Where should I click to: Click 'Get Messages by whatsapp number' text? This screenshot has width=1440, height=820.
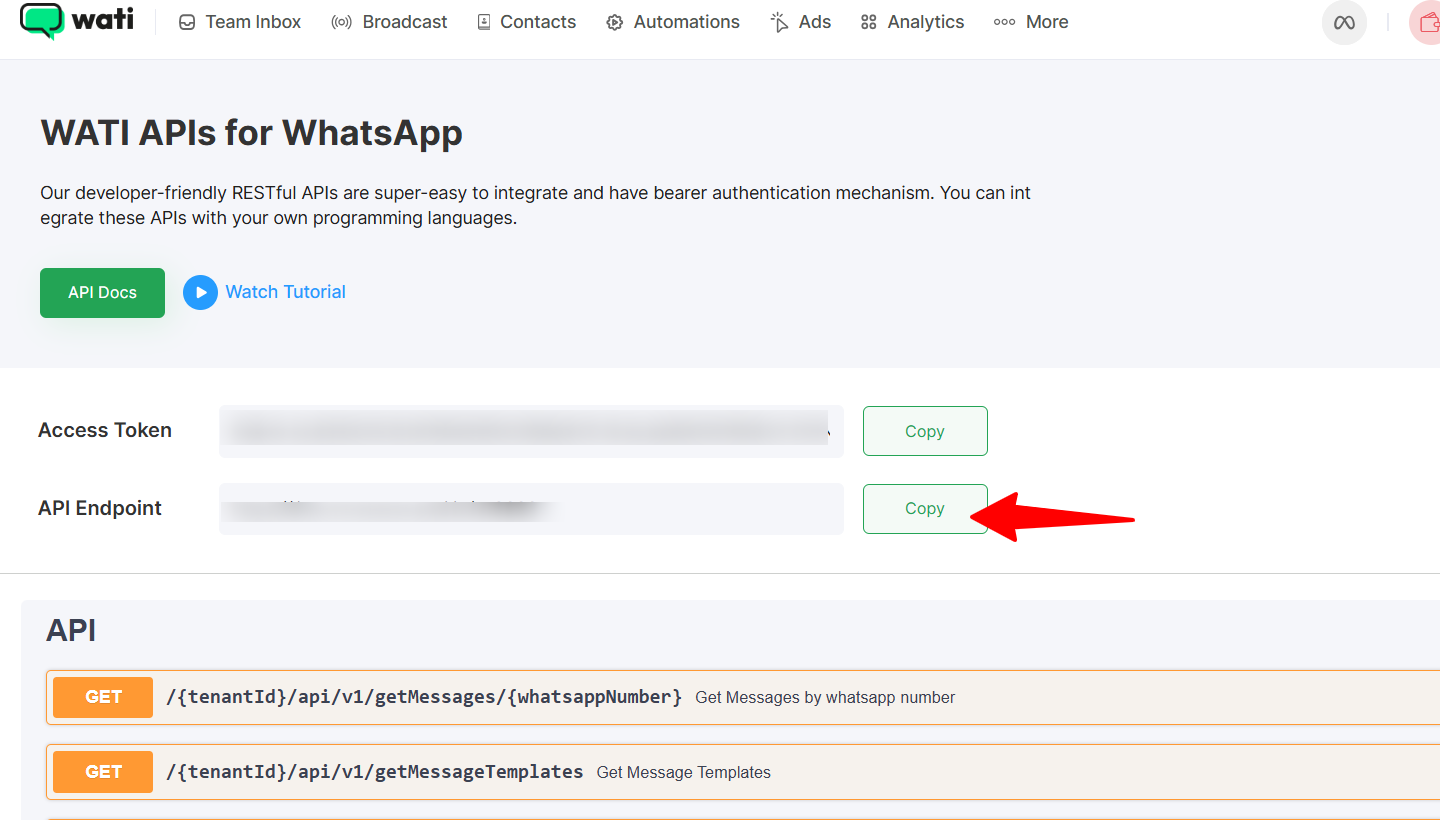click(825, 697)
